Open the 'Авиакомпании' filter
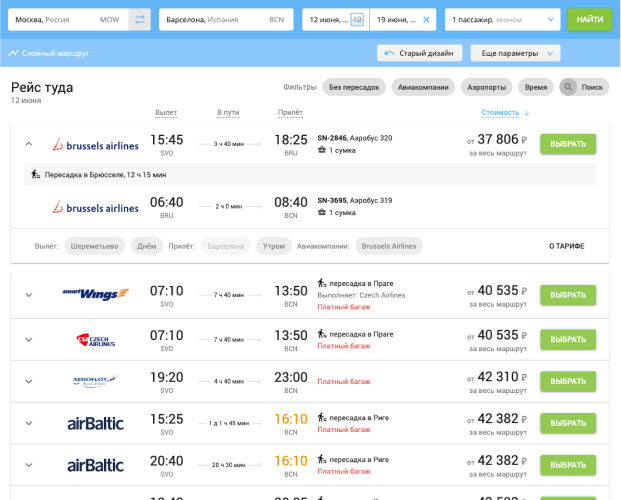621x500 pixels. (x=423, y=87)
